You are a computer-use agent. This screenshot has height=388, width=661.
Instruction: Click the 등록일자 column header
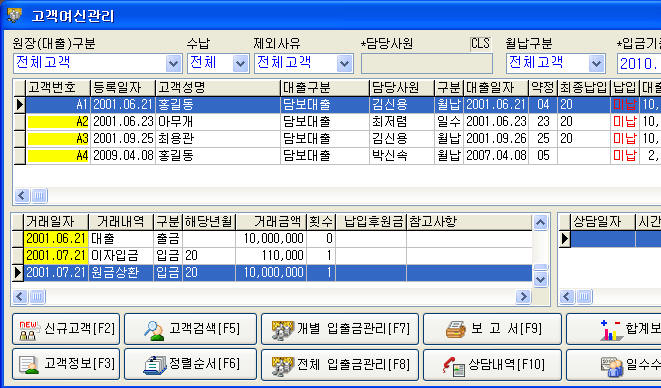(123, 88)
